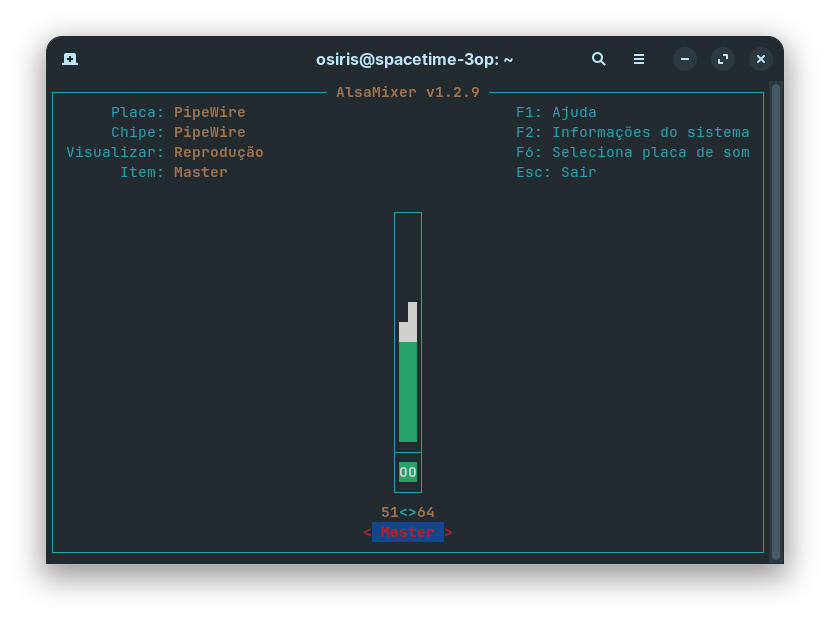This screenshot has height=620, width=830.
Task: Open the hamburger menu in header
Action: 639,59
